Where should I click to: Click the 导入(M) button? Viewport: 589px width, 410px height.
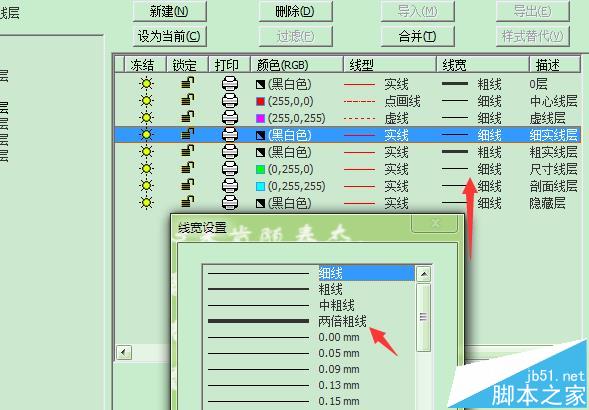click(x=417, y=11)
